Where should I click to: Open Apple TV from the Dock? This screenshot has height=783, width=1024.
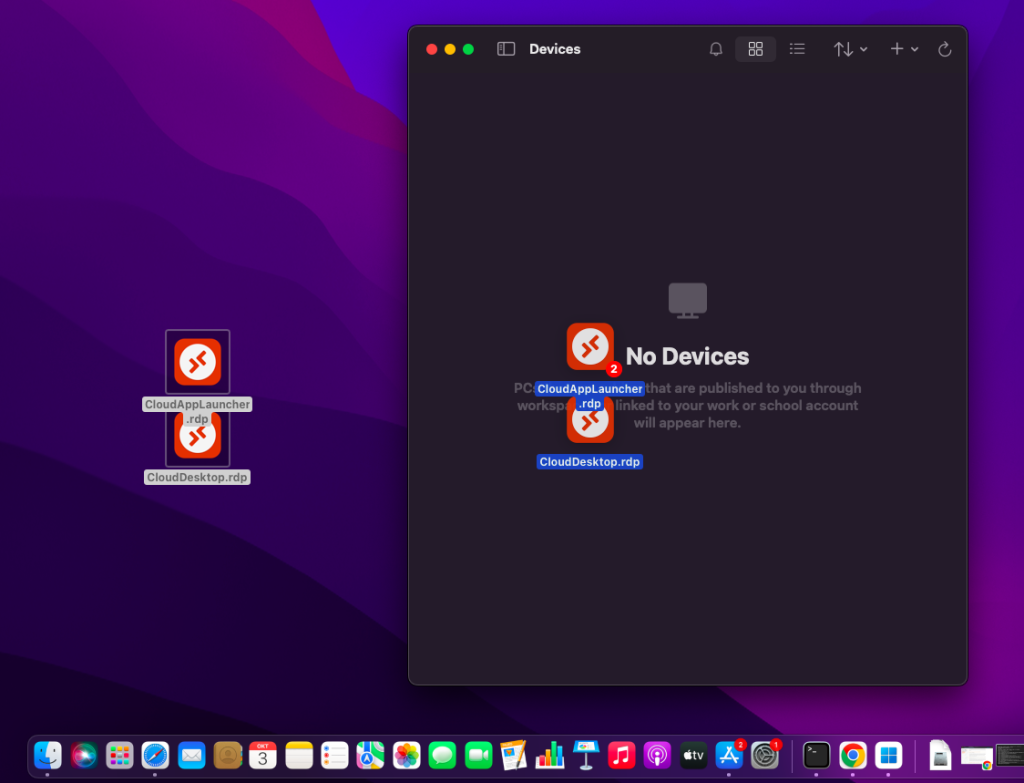693,756
